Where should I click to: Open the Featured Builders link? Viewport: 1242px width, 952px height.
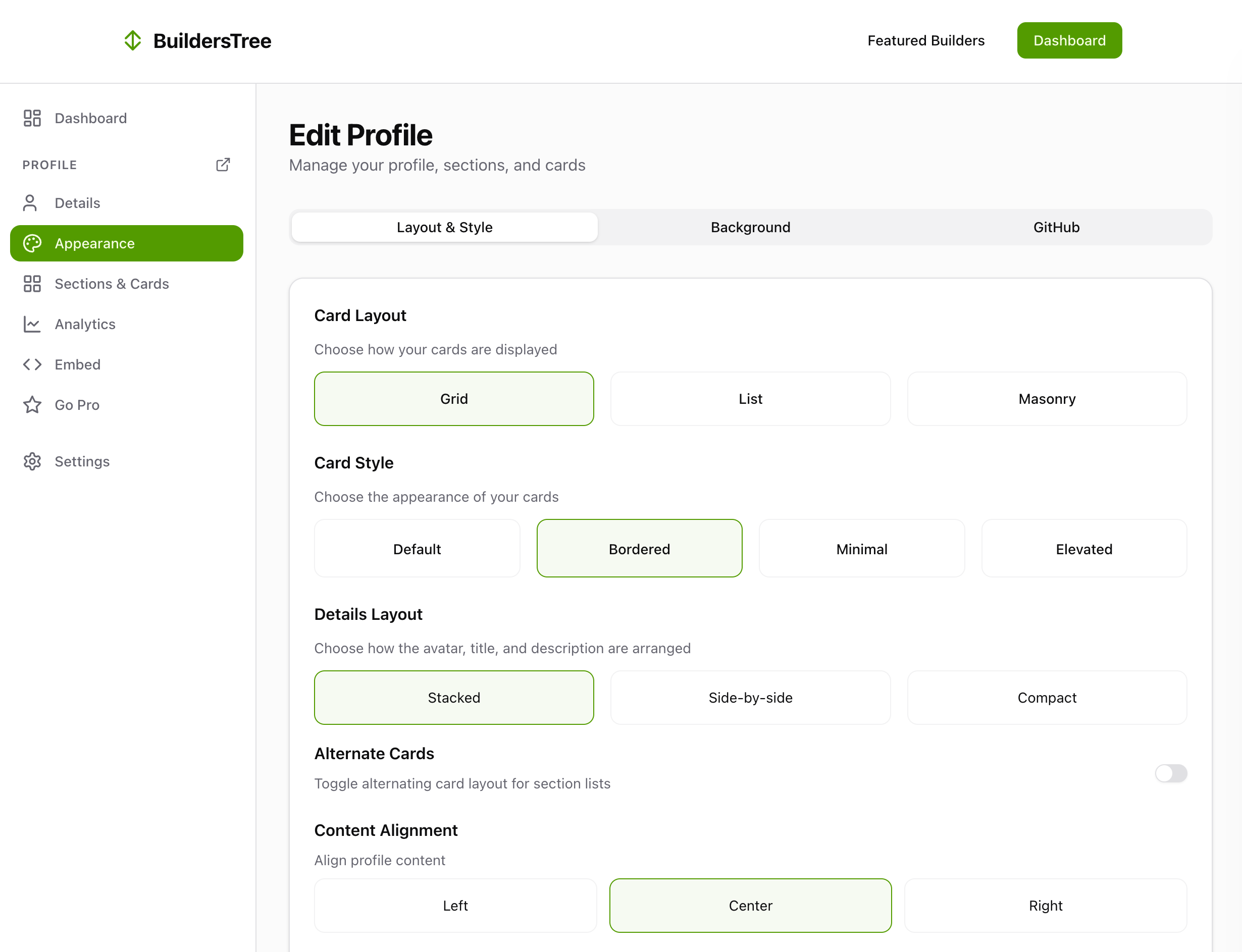click(x=925, y=40)
